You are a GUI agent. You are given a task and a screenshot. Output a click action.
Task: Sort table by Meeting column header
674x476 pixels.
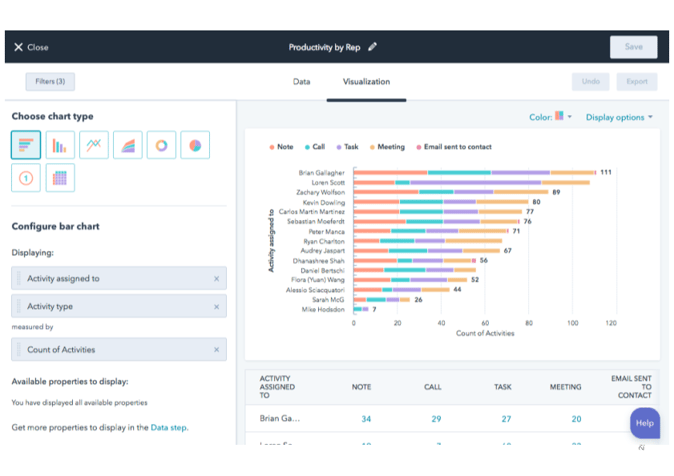pyautogui.click(x=565, y=387)
